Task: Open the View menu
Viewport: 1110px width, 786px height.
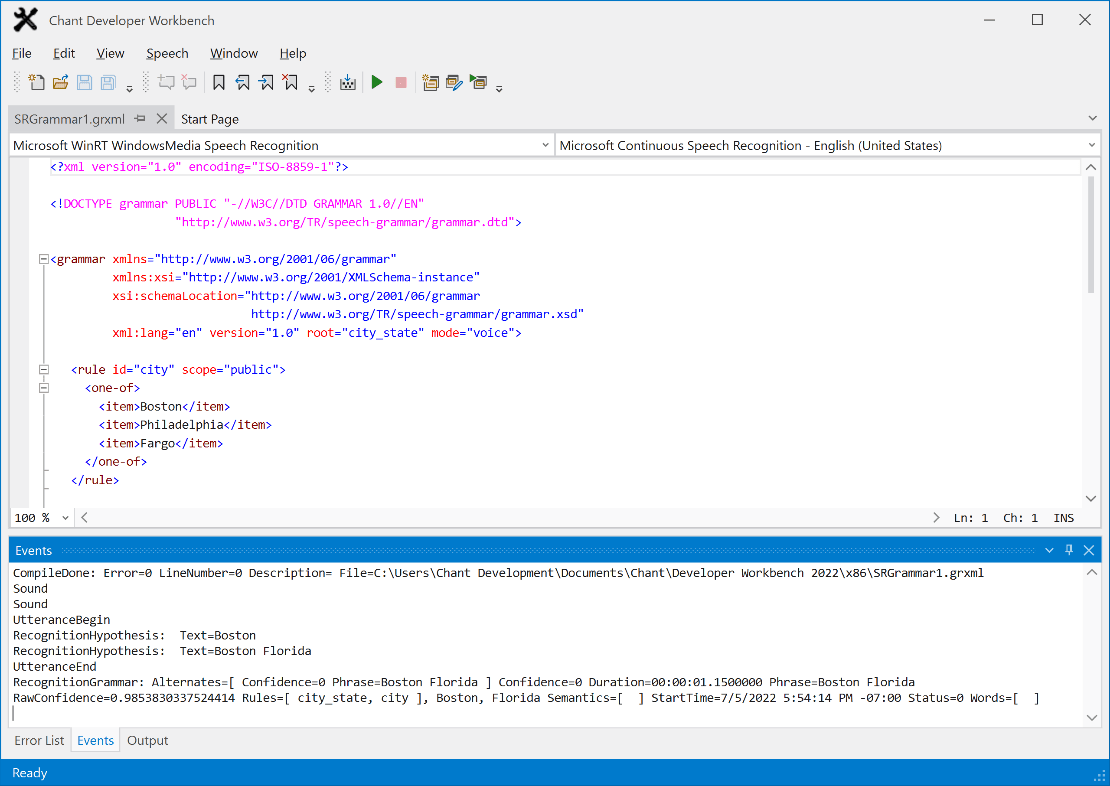Action: click(110, 53)
